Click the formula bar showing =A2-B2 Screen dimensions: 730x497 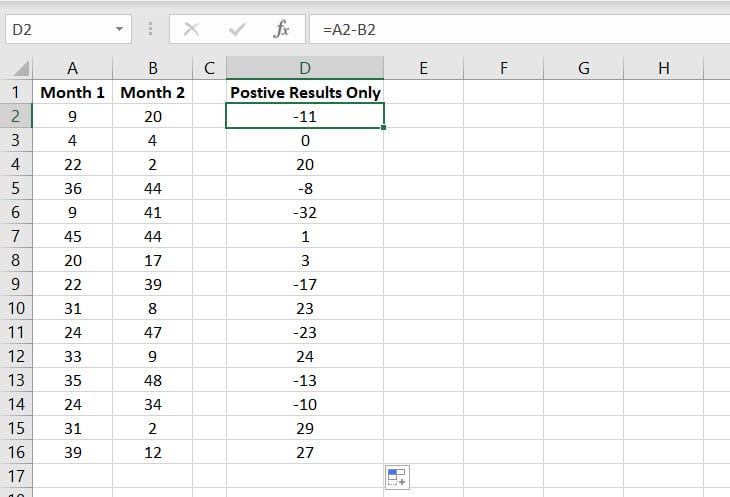coord(520,29)
